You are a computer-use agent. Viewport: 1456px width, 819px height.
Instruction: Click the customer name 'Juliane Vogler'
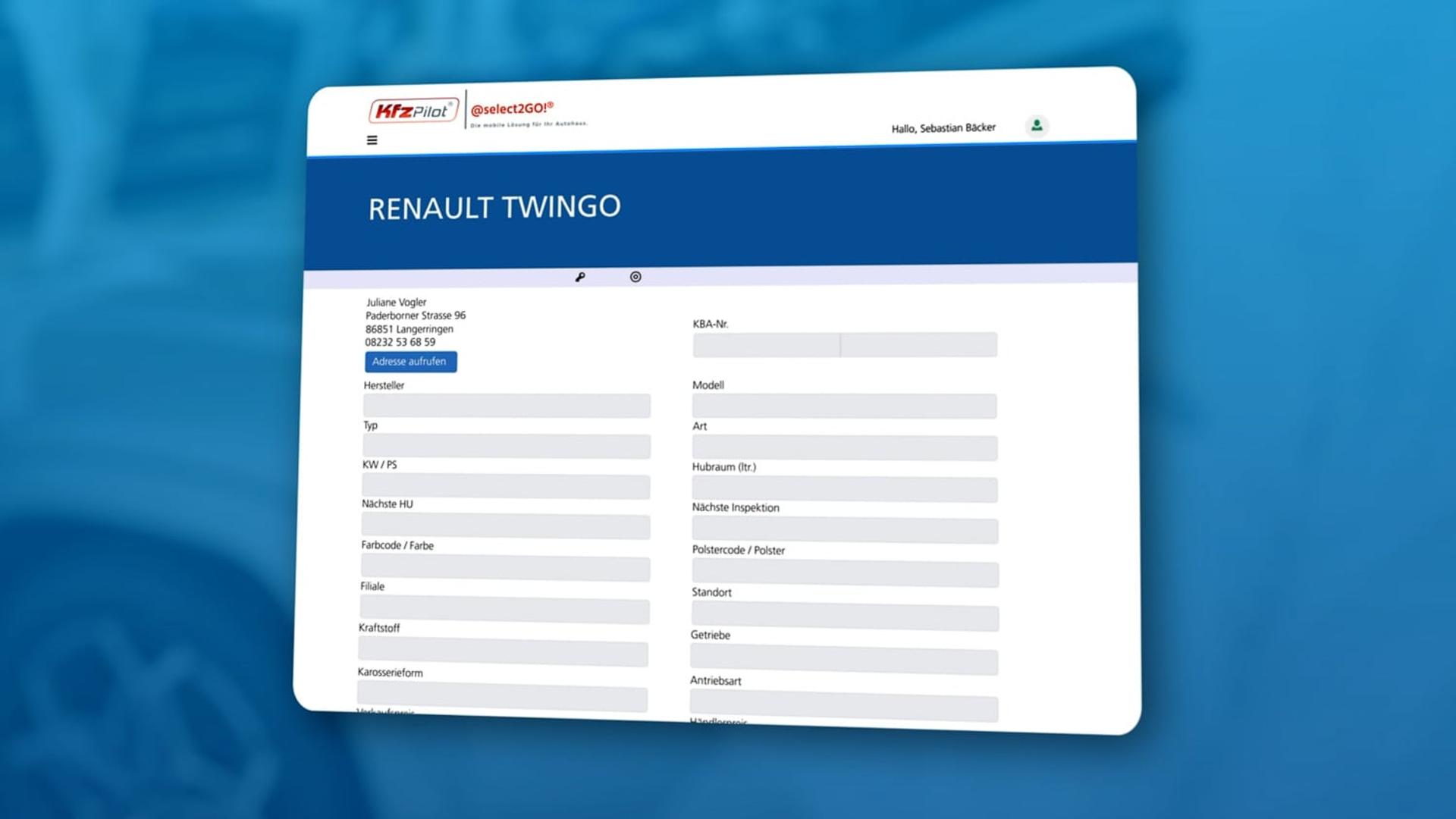tap(397, 302)
